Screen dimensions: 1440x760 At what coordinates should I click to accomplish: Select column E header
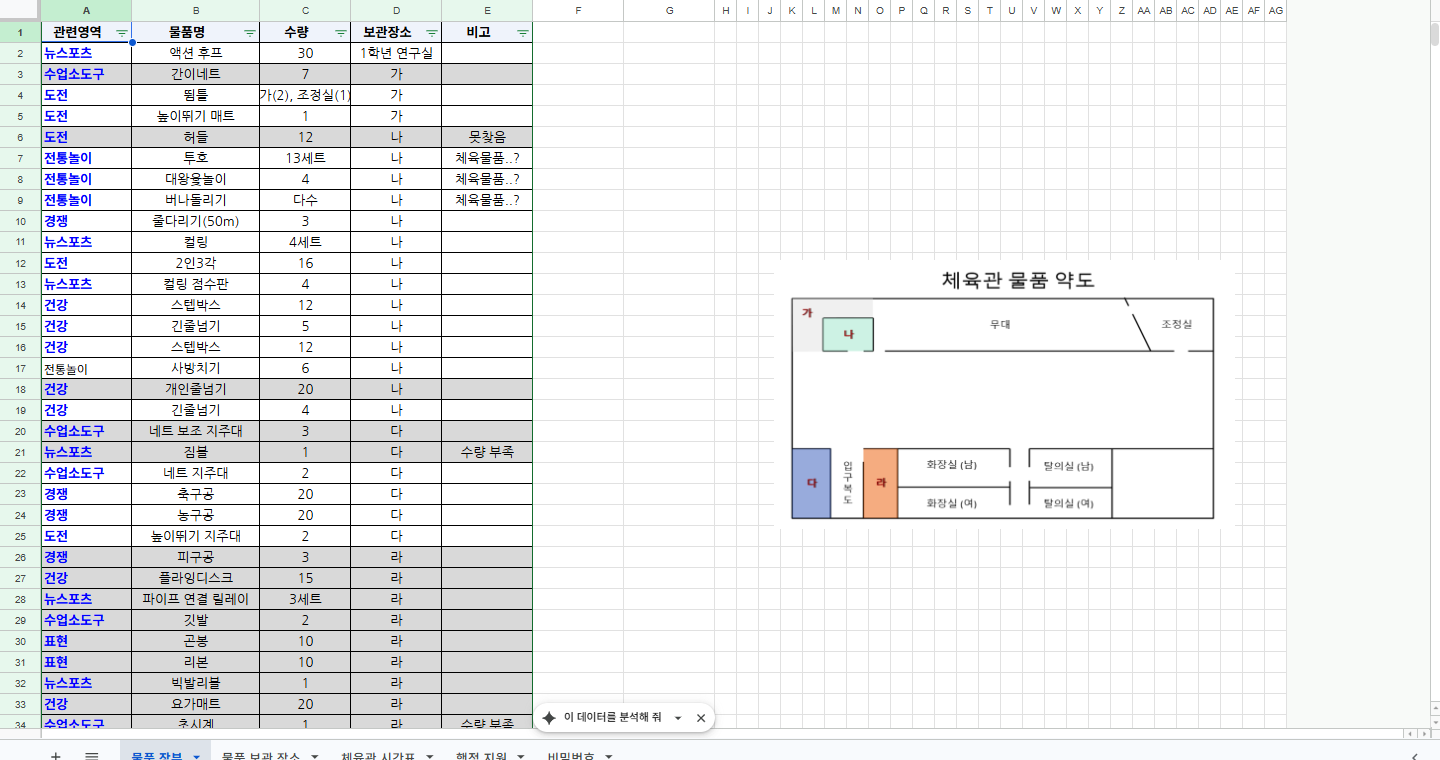pos(487,10)
